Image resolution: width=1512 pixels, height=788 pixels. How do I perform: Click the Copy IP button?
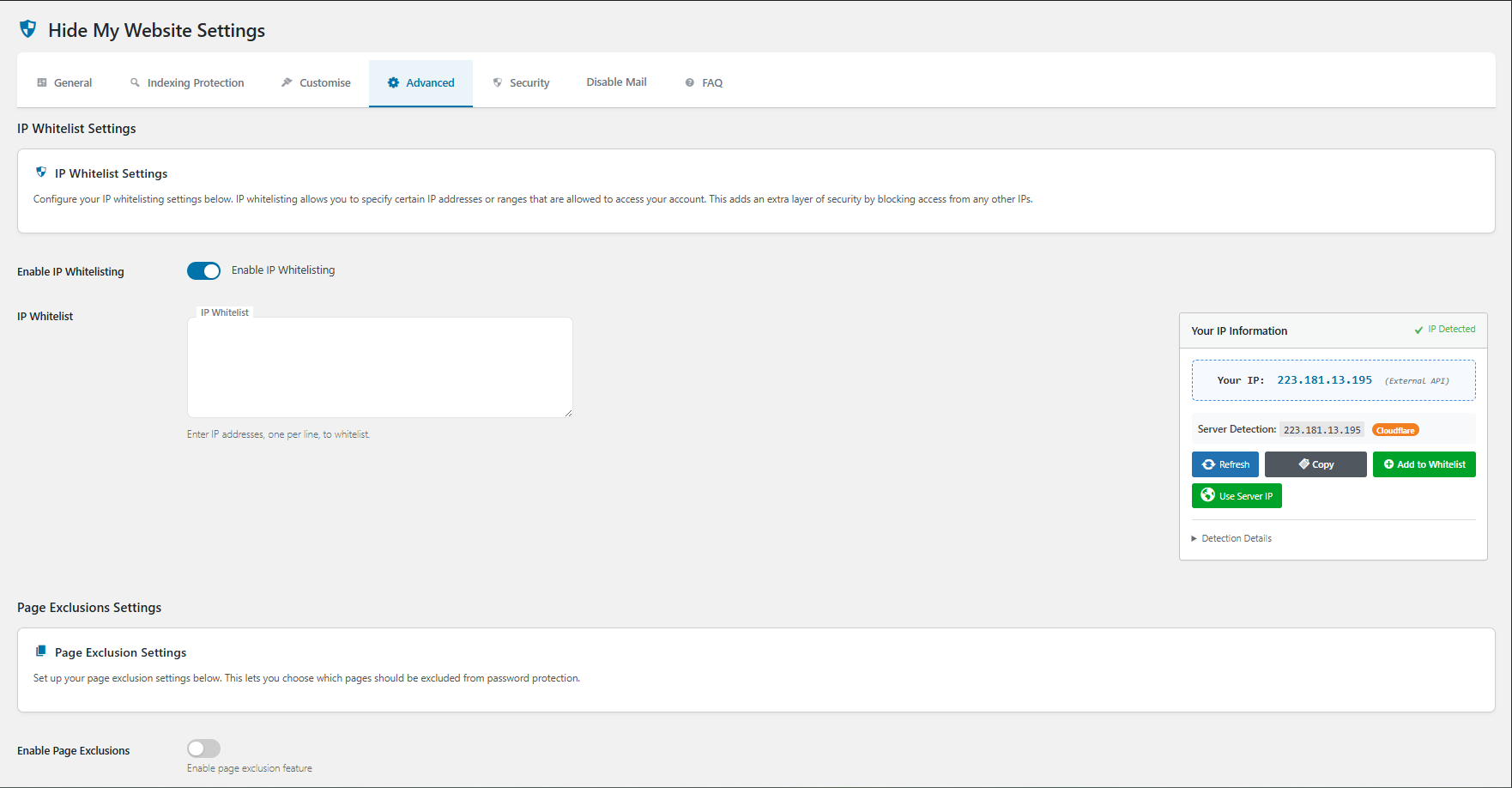pos(1315,464)
